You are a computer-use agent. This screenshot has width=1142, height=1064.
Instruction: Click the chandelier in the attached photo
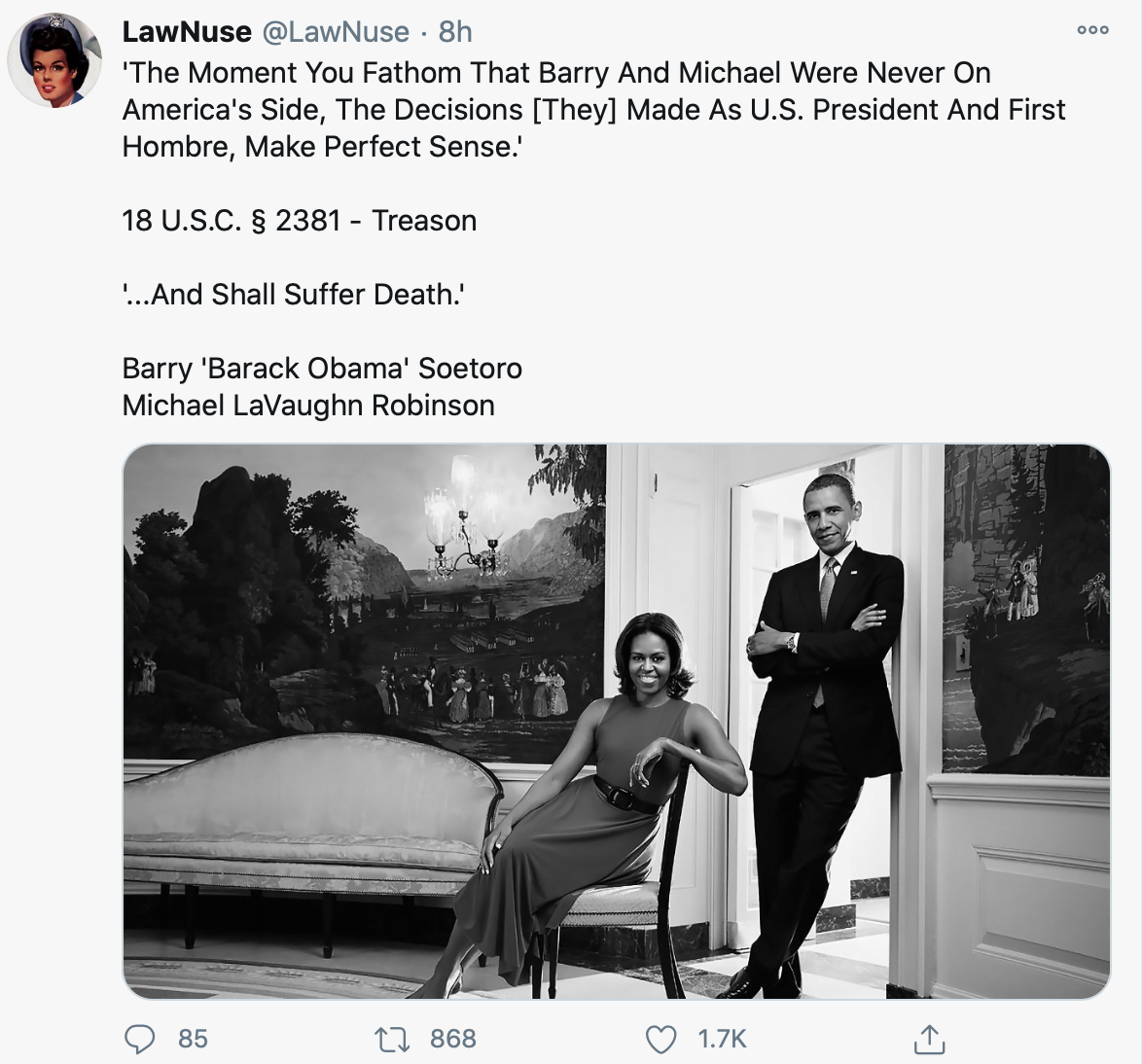tap(465, 530)
